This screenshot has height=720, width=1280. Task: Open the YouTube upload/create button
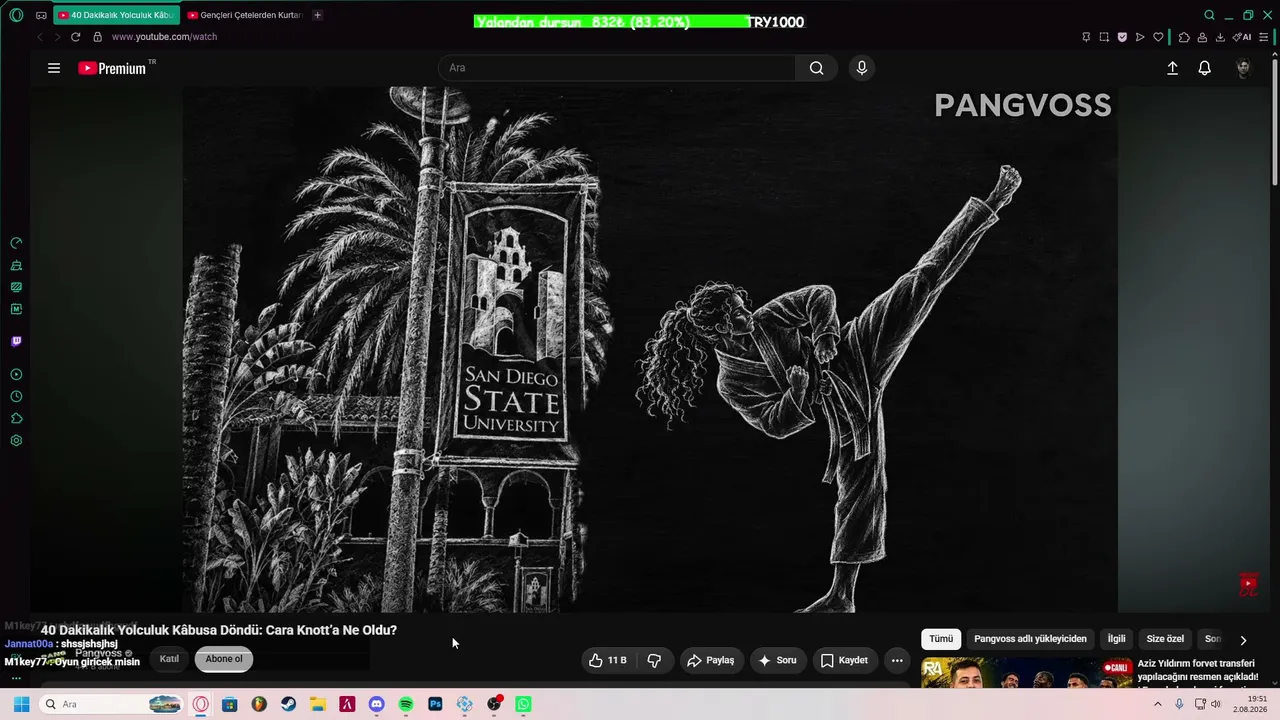[1172, 68]
